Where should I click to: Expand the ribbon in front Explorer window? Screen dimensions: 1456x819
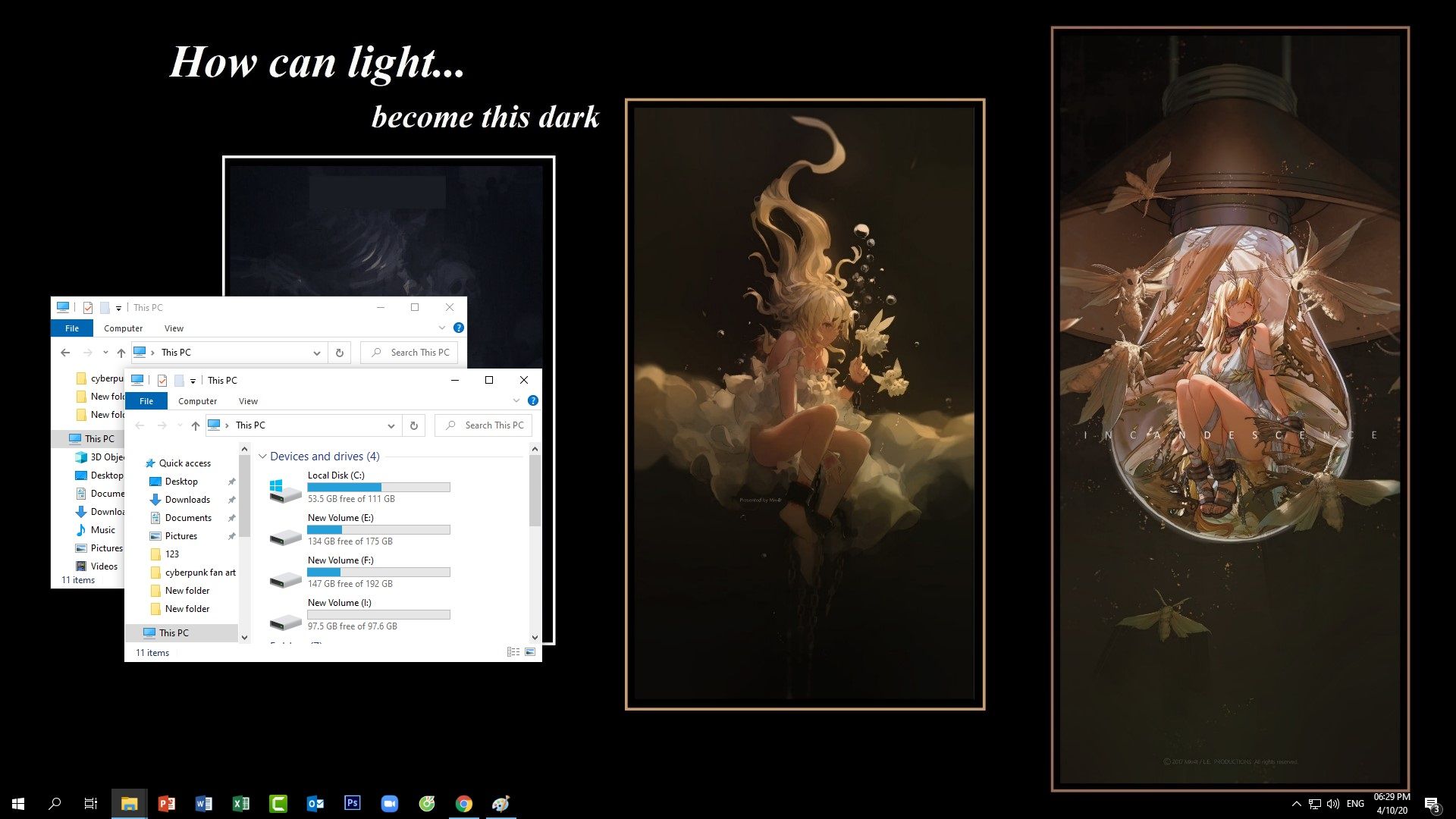click(516, 400)
